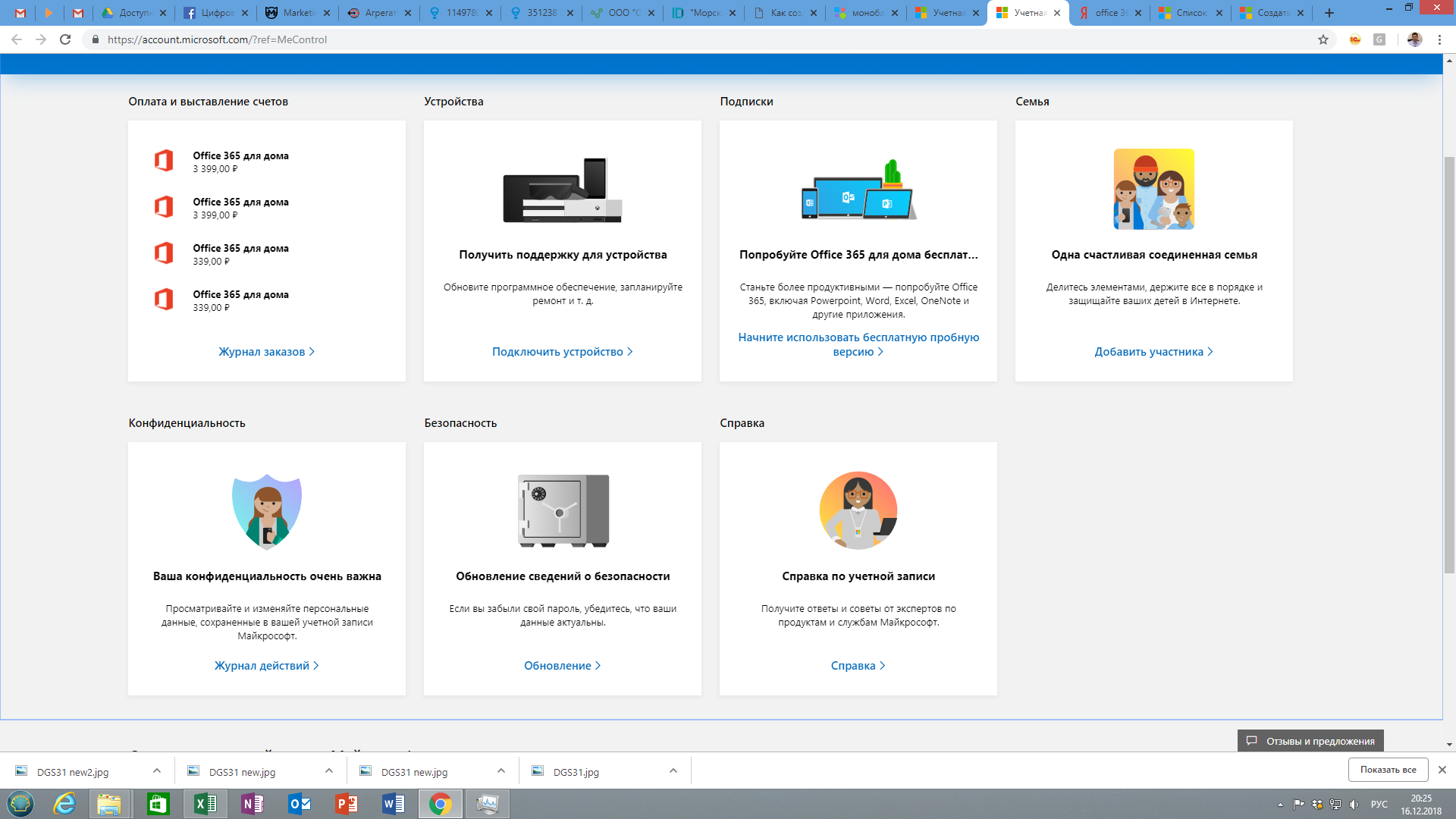Viewport: 1456px width, 819px height.
Task: Click the account help person illustration
Action: [x=858, y=510]
